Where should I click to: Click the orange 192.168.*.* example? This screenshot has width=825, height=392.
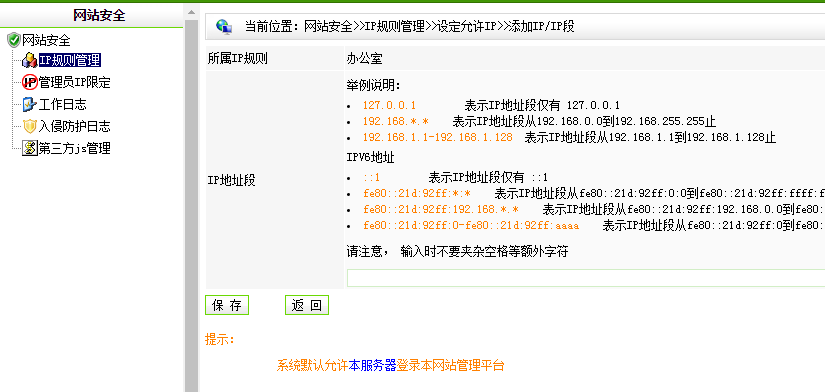pos(396,122)
